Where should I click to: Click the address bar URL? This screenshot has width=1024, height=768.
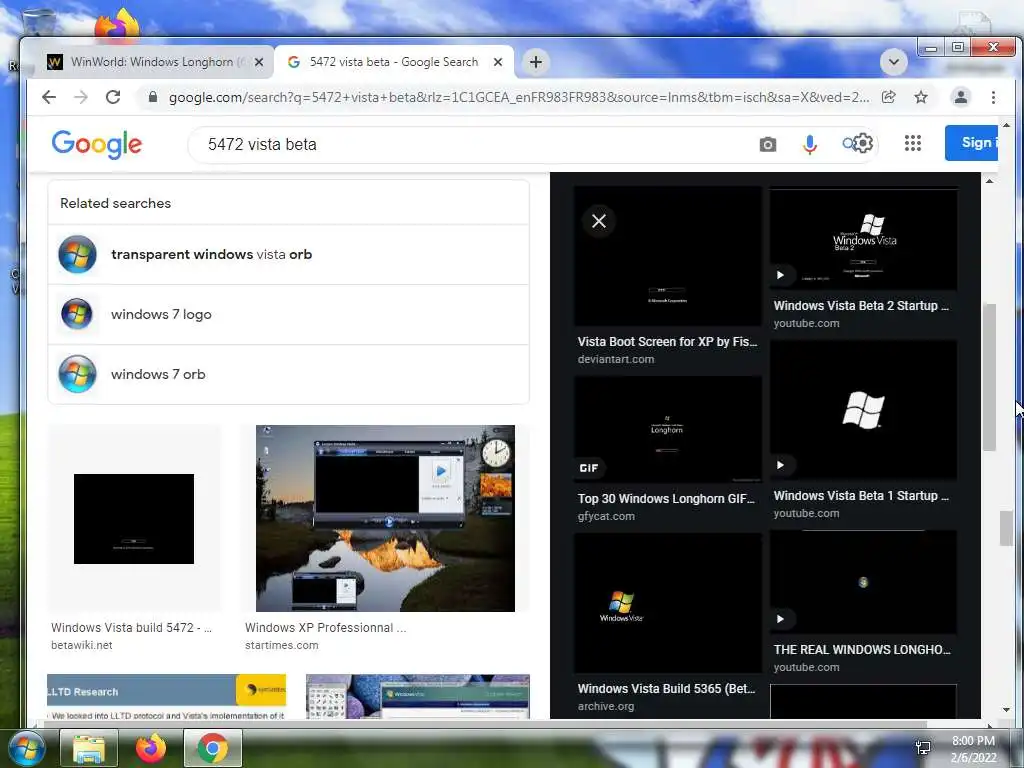coord(519,97)
